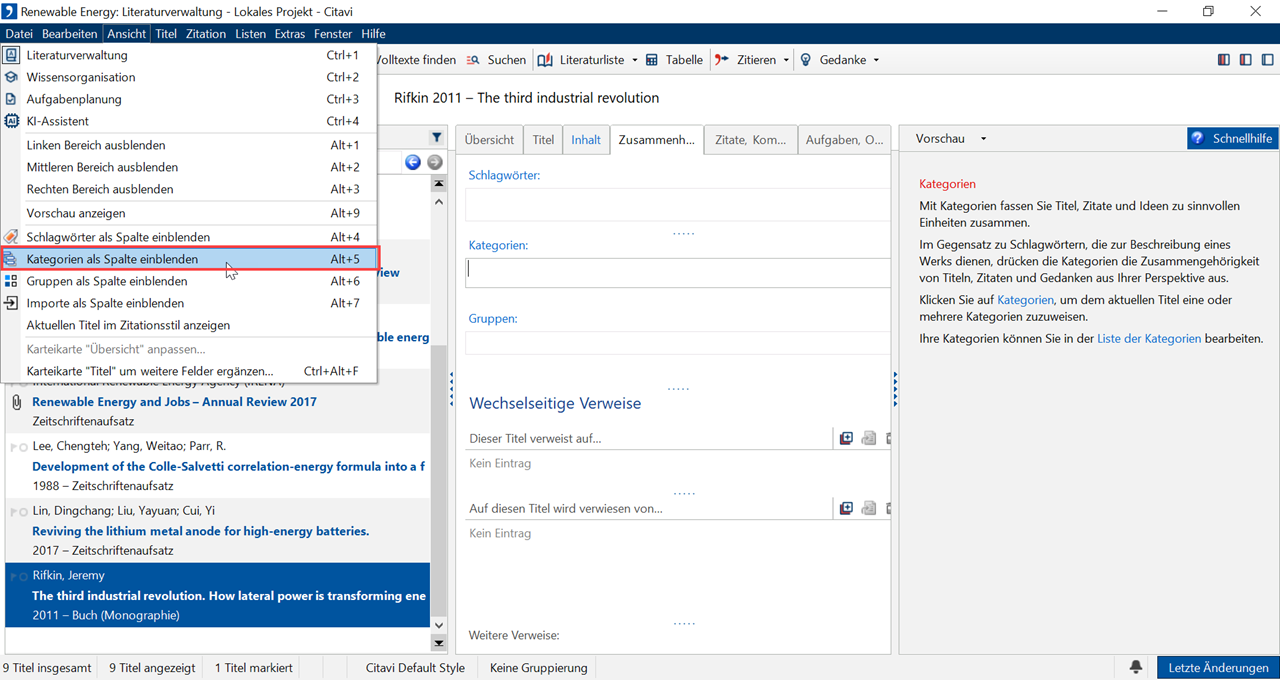This screenshot has height=680, width=1280.
Task: Click the paperclip icon beside Renewable Energy and Jobs
Action: click(16, 402)
